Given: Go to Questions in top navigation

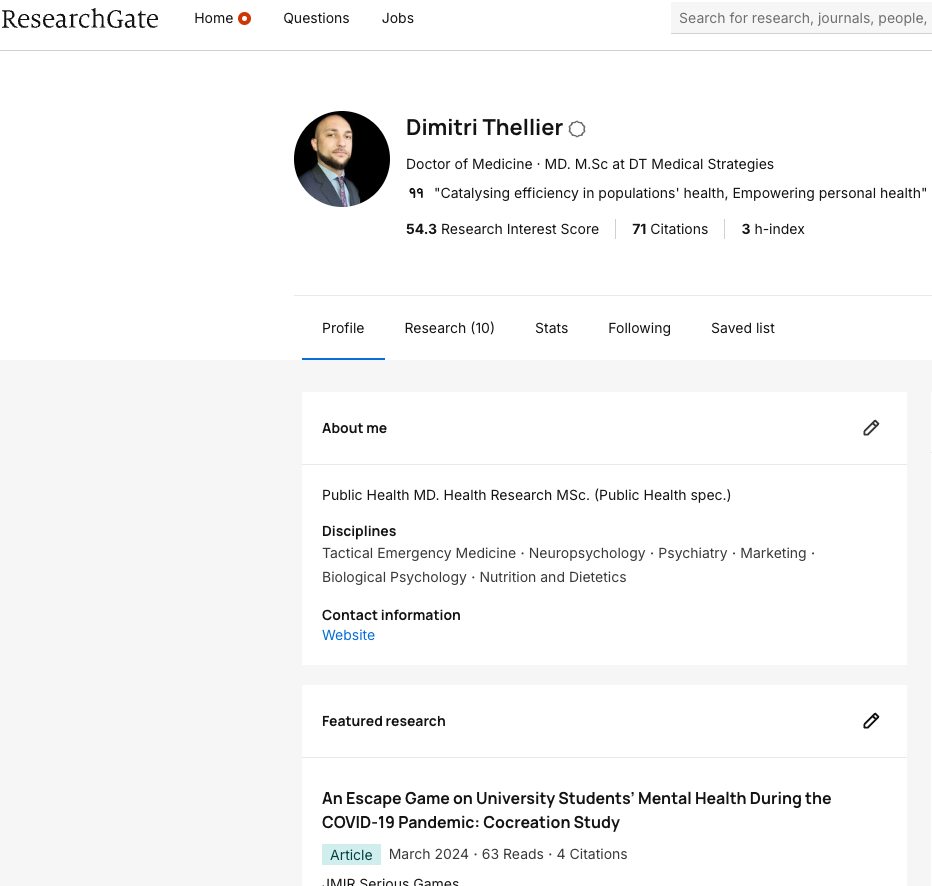Looking at the screenshot, I should [316, 18].
